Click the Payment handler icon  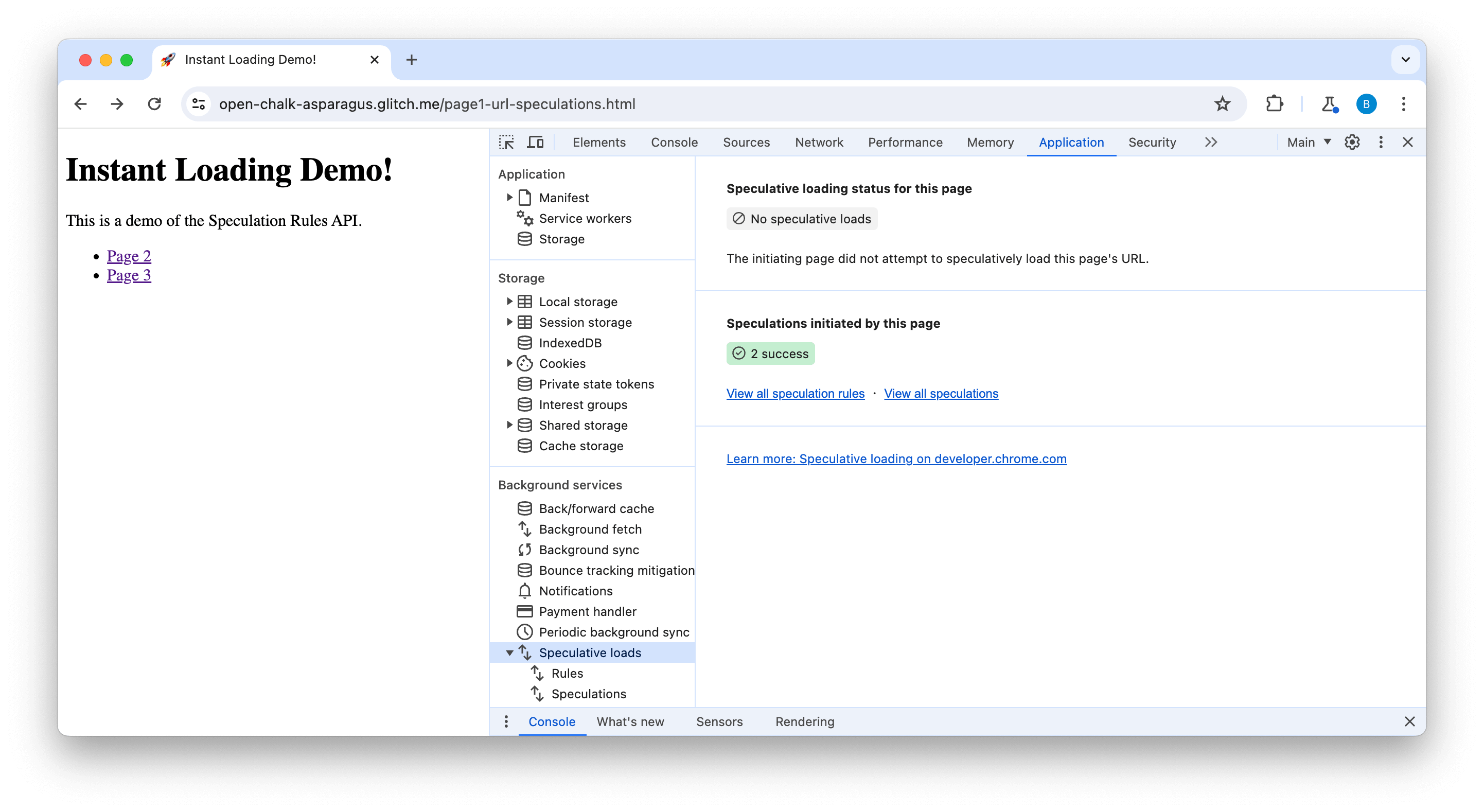click(524, 611)
